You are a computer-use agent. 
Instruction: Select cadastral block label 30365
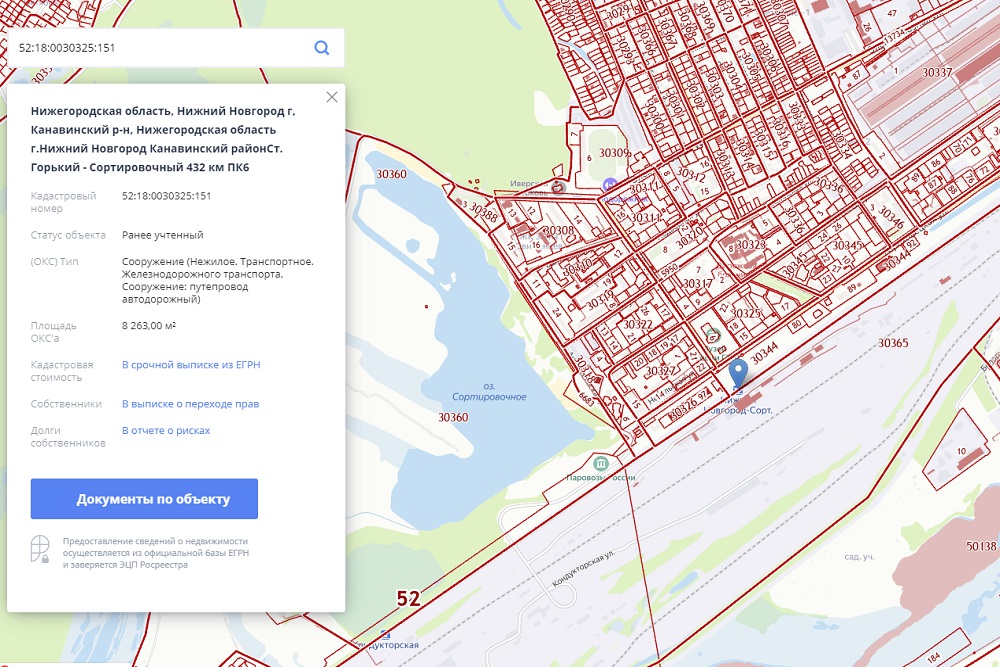tap(893, 343)
